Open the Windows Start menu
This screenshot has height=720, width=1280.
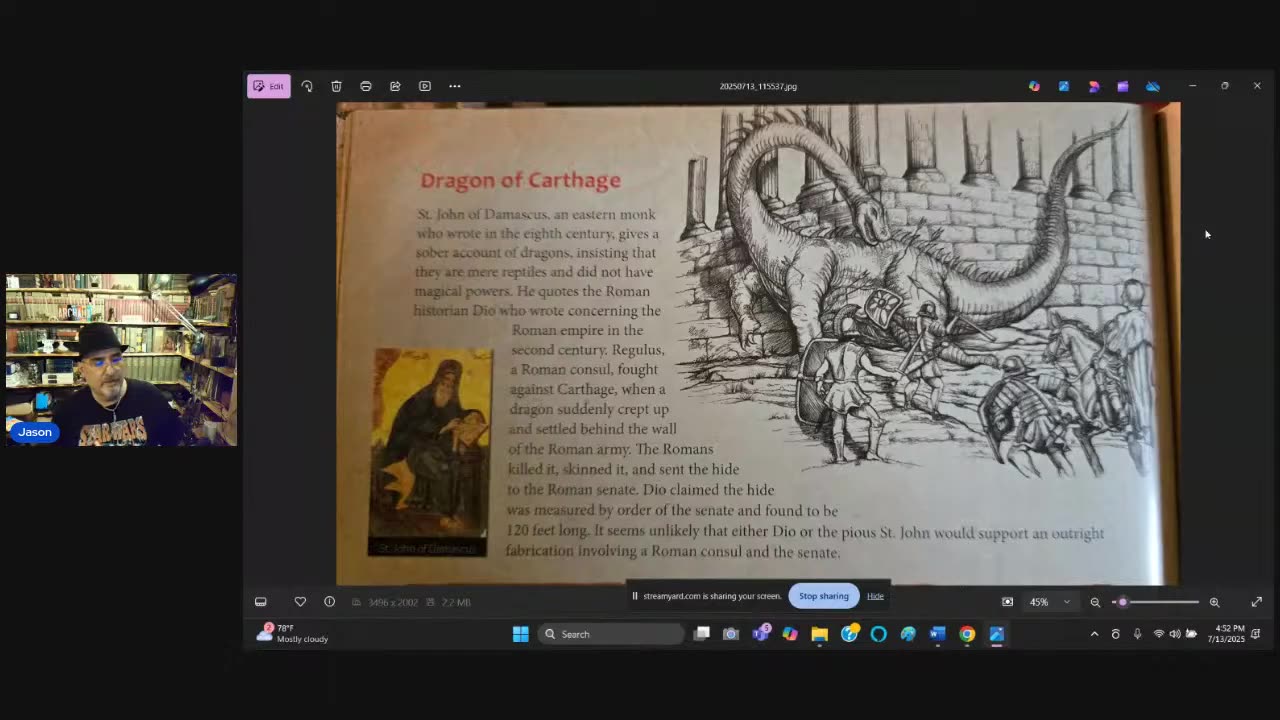(x=521, y=634)
